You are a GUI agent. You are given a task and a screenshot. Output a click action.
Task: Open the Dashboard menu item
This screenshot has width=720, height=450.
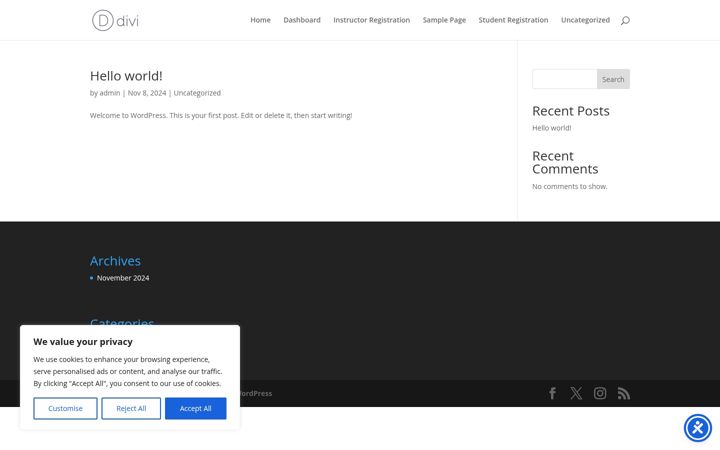pos(302,20)
